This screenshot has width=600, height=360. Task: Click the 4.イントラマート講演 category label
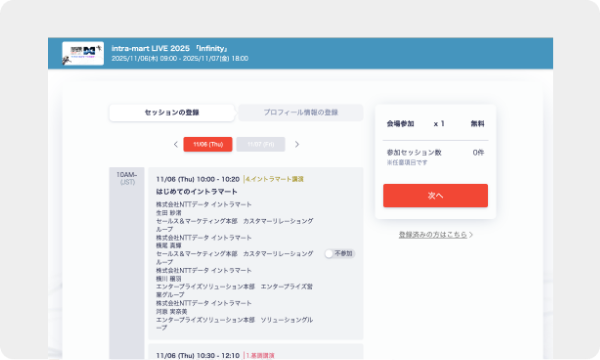coord(274,179)
